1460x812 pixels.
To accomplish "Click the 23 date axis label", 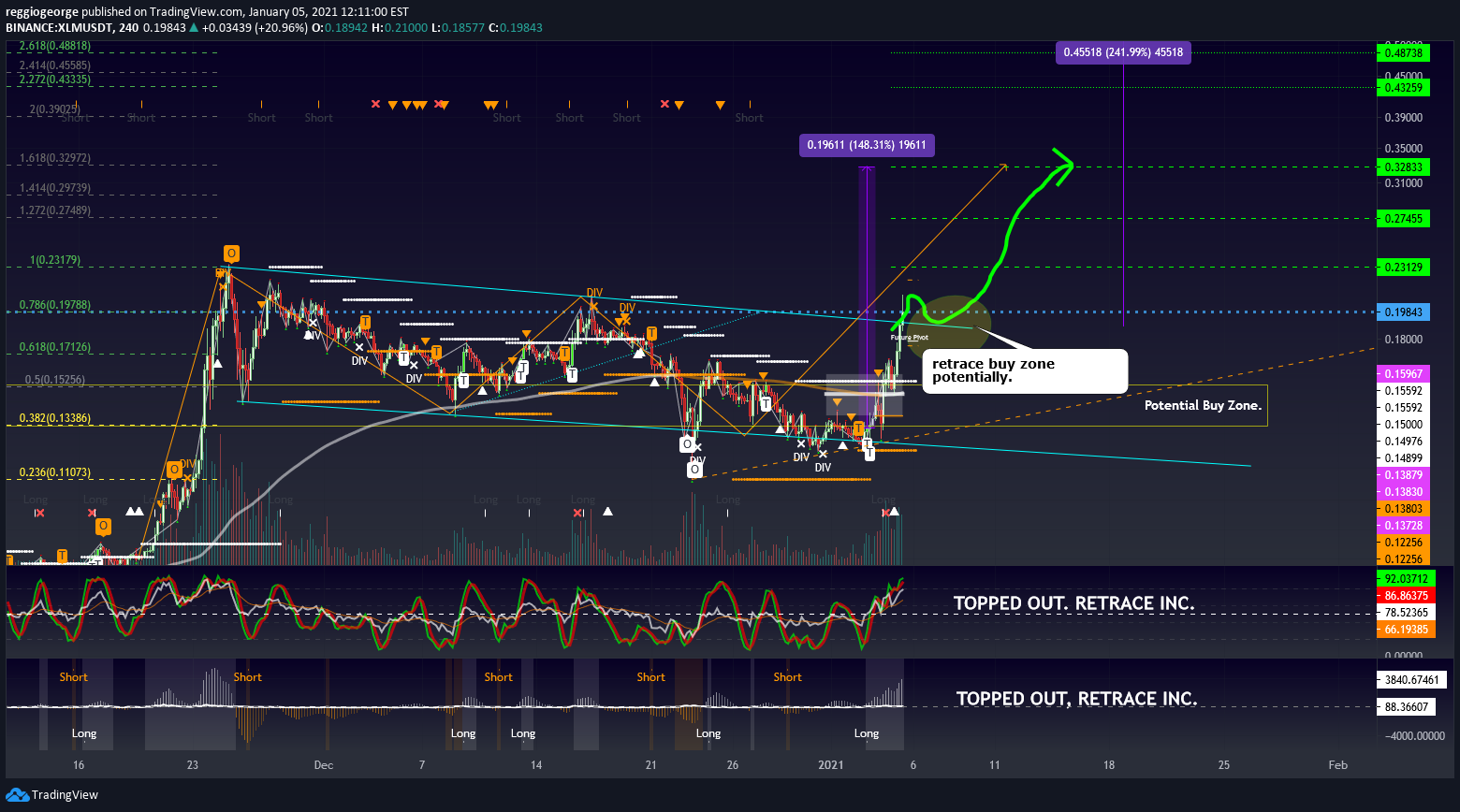I will click(x=193, y=765).
